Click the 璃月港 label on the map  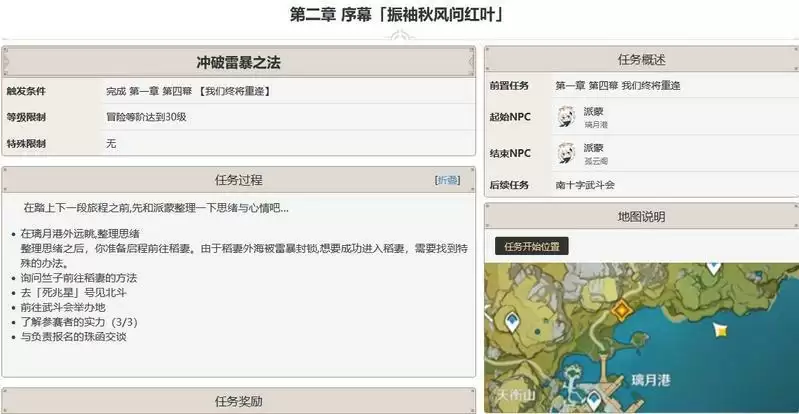pyautogui.click(x=651, y=380)
